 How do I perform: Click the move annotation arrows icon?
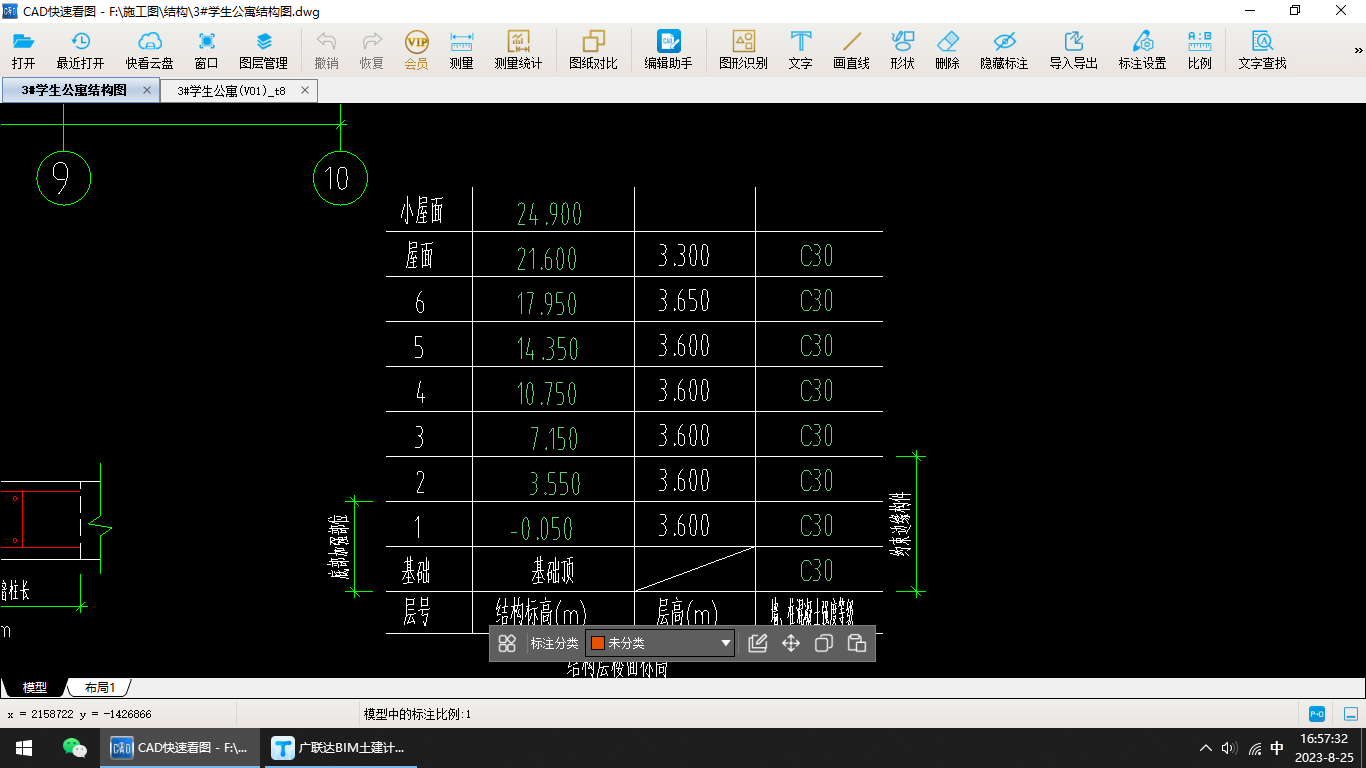(790, 643)
